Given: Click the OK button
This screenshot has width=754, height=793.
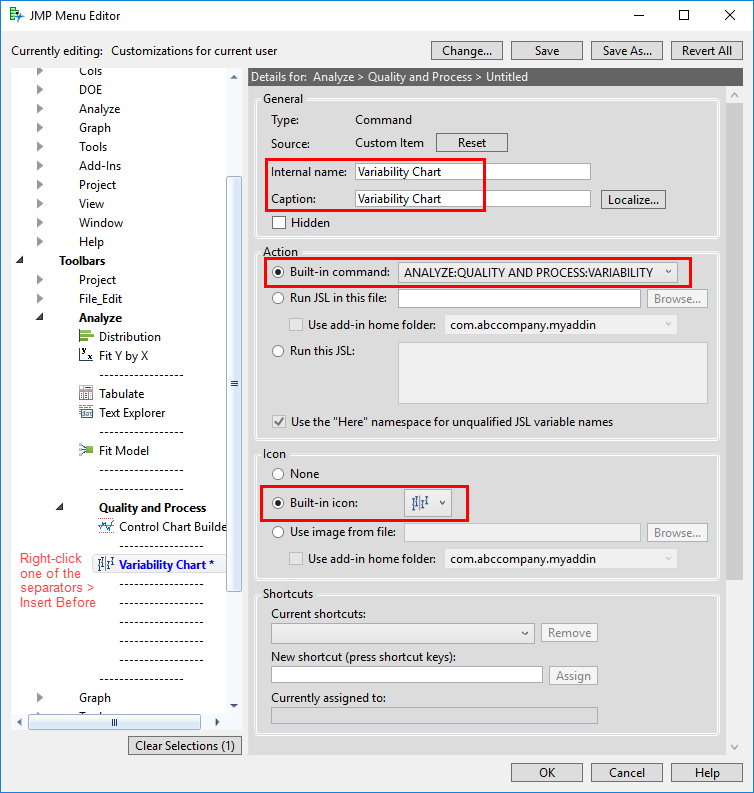Looking at the screenshot, I should 547,772.
